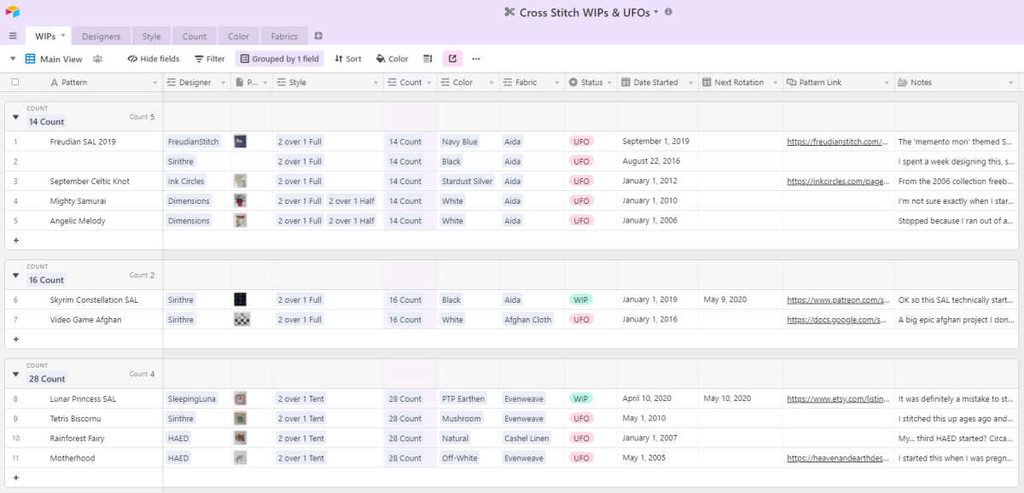The width and height of the screenshot is (1024, 493).
Task: Click the Notes field header icon
Action: 903,82
